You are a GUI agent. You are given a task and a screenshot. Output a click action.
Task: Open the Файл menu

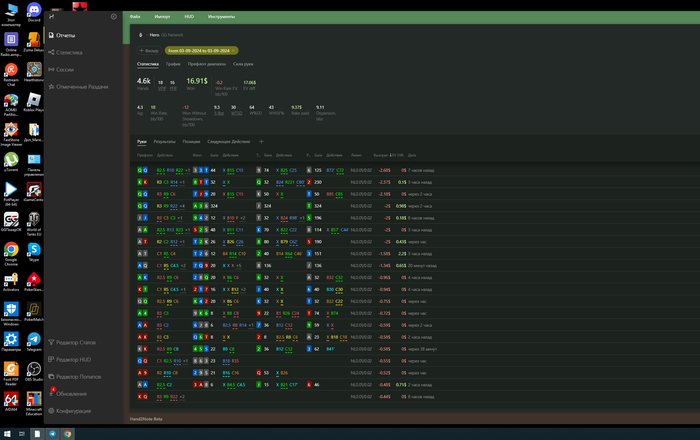(x=135, y=17)
